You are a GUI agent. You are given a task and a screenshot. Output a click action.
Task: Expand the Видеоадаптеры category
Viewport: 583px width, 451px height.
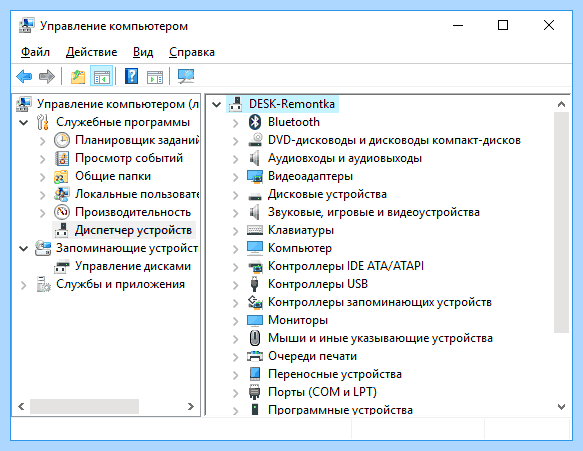pyautogui.click(x=235, y=177)
